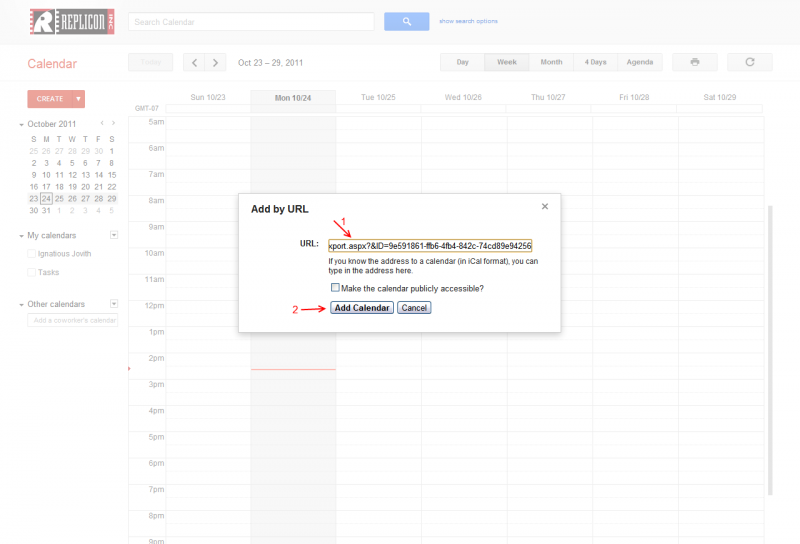Click the Oct 23 – 29, 2011 date range

(x=270, y=63)
